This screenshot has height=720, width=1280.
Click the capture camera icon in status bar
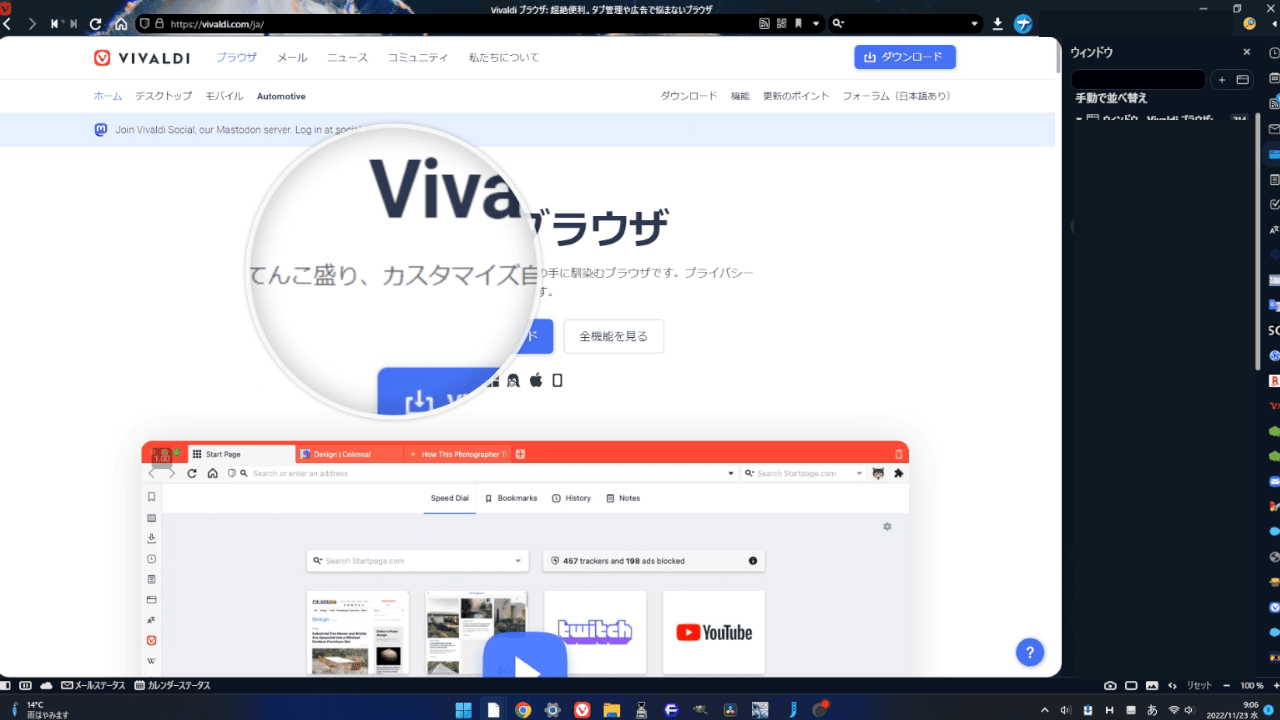(1110, 686)
